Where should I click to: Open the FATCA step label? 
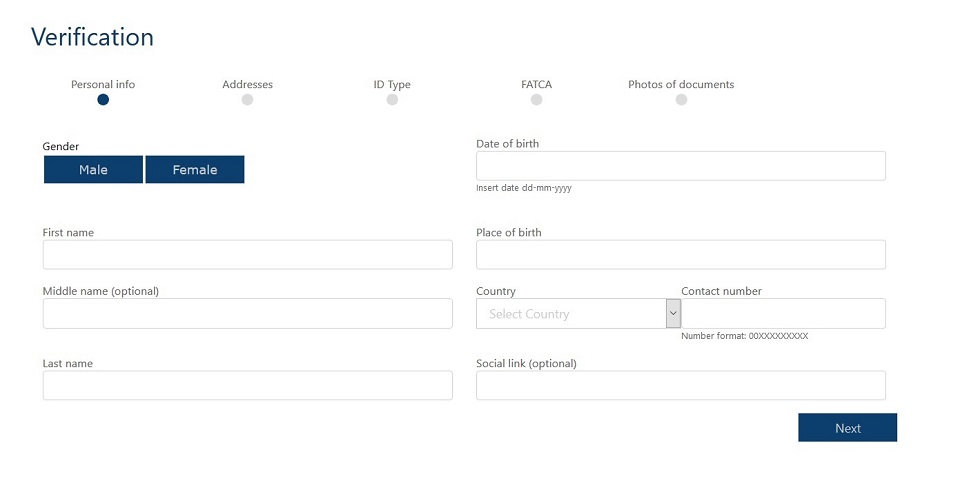pyautogui.click(x=536, y=85)
